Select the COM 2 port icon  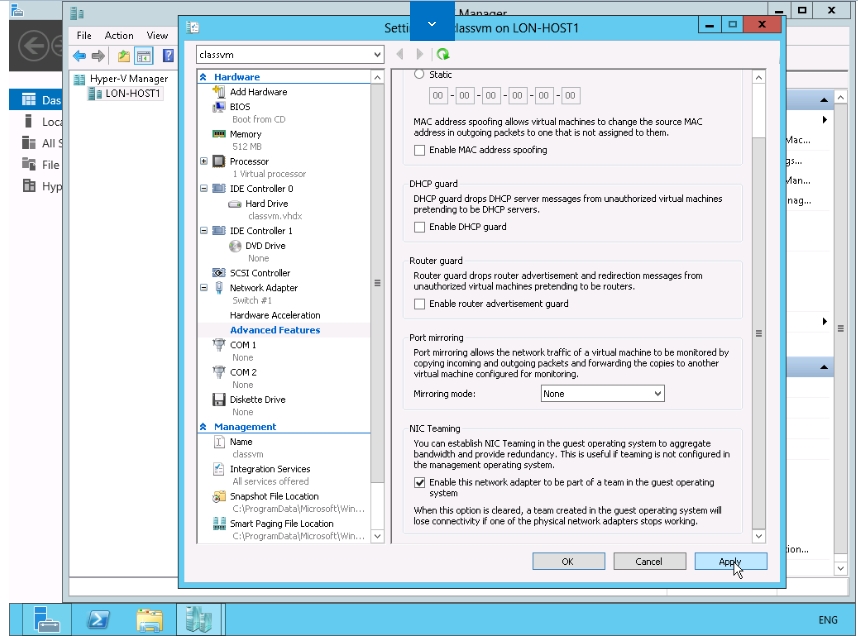tap(219, 372)
